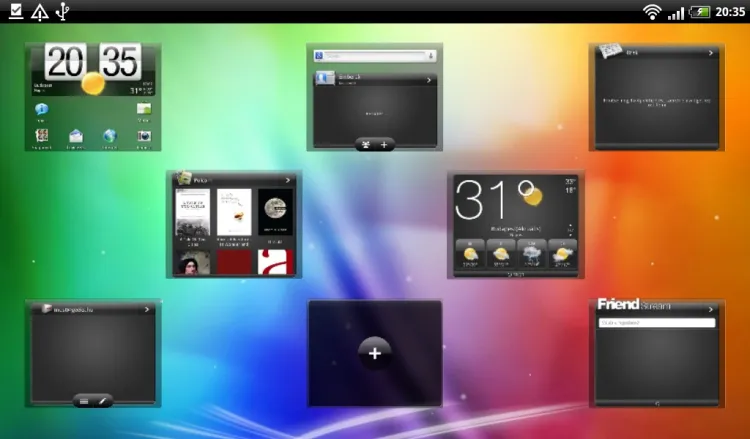Open the large 31° weather panel
This screenshot has width=750, height=439.
pyautogui.click(x=515, y=224)
